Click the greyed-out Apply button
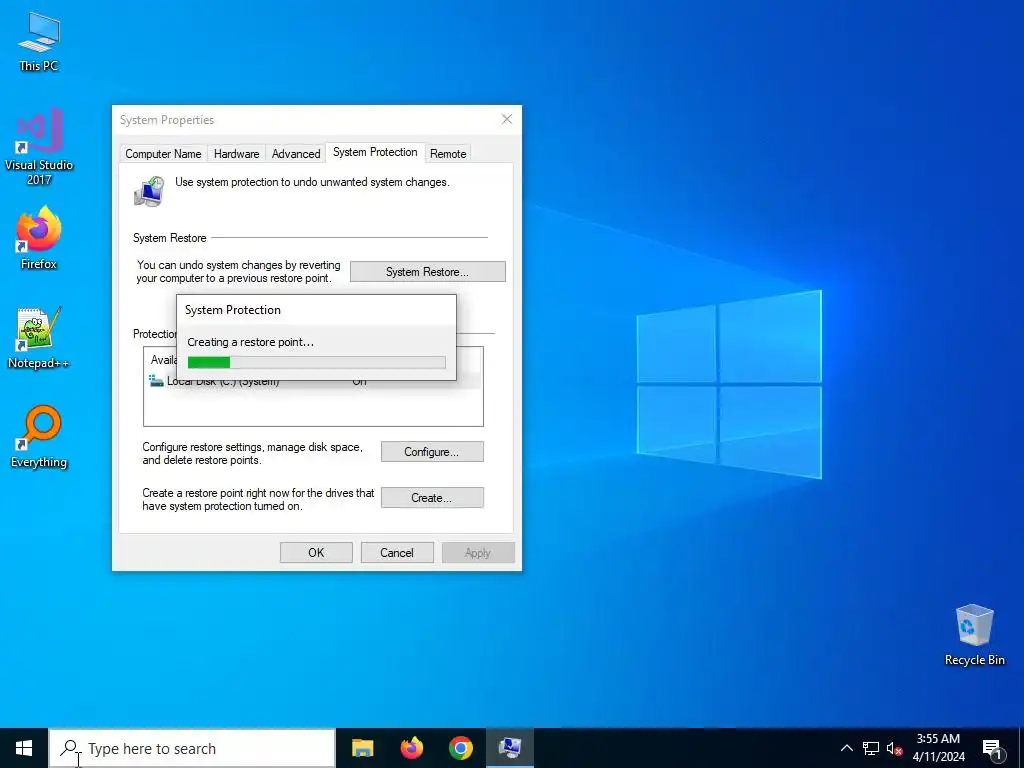The width and height of the screenshot is (1024, 768). click(x=478, y=552)
